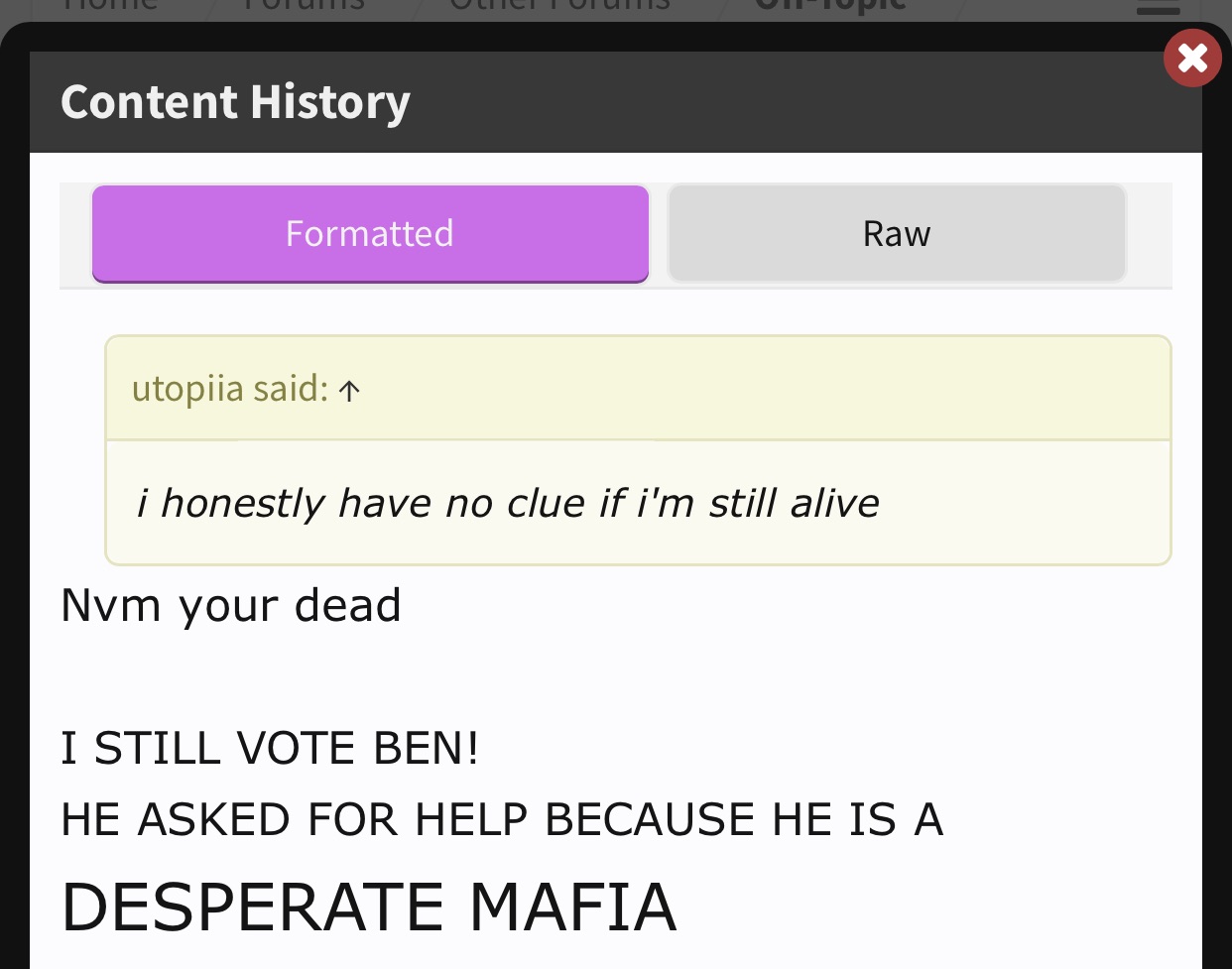1232x969 pixels.
Task: Click the 'HE ASKED FOR HELP BECAUSE' line
Action: [x=502, y=819]
